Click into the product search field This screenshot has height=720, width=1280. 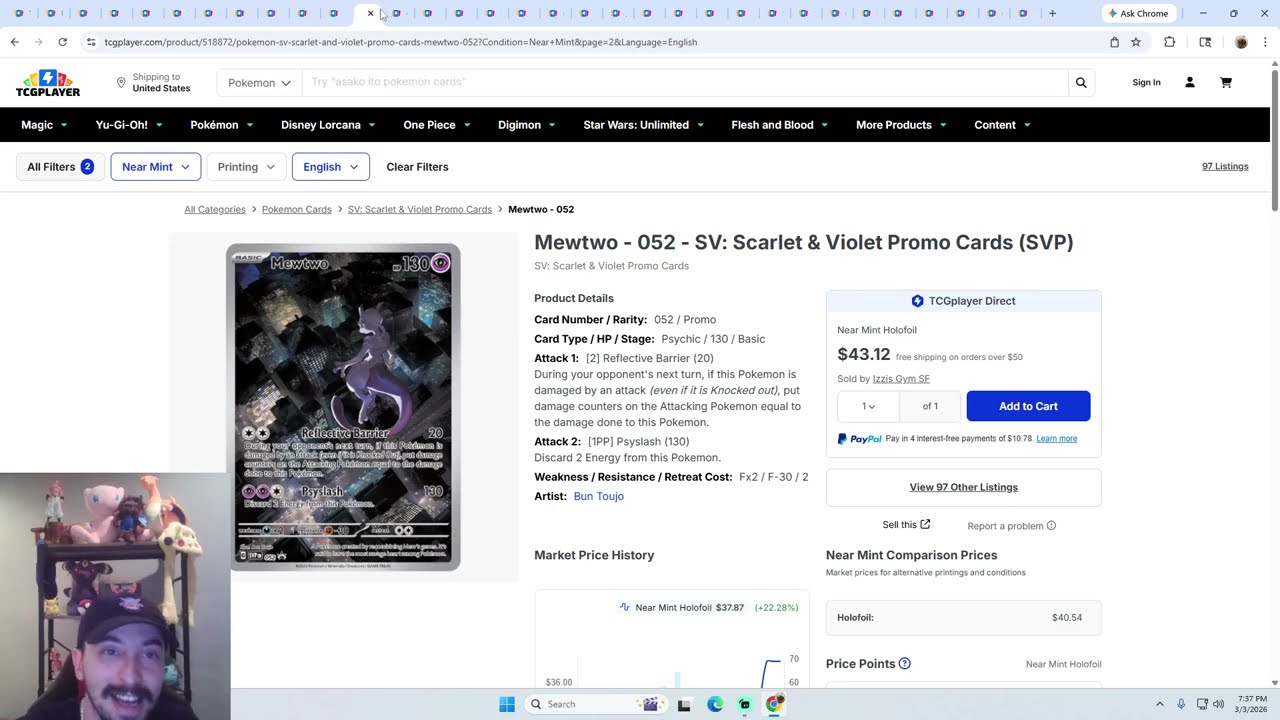tap(685, 82)
